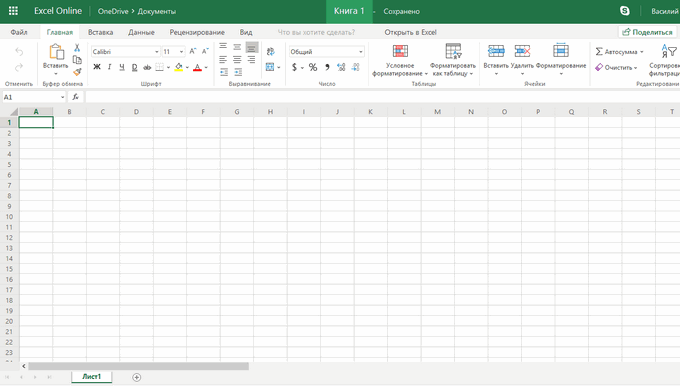Viewport: 680px width, 386px height.
Task: Expand the Name Box A1 dropdown
Action: point(62,97)
